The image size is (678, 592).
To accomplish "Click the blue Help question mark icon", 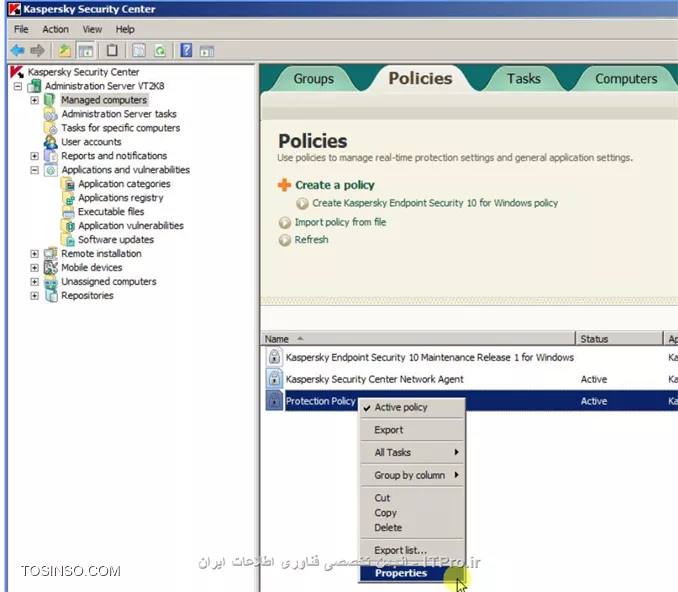I will 186,50.
